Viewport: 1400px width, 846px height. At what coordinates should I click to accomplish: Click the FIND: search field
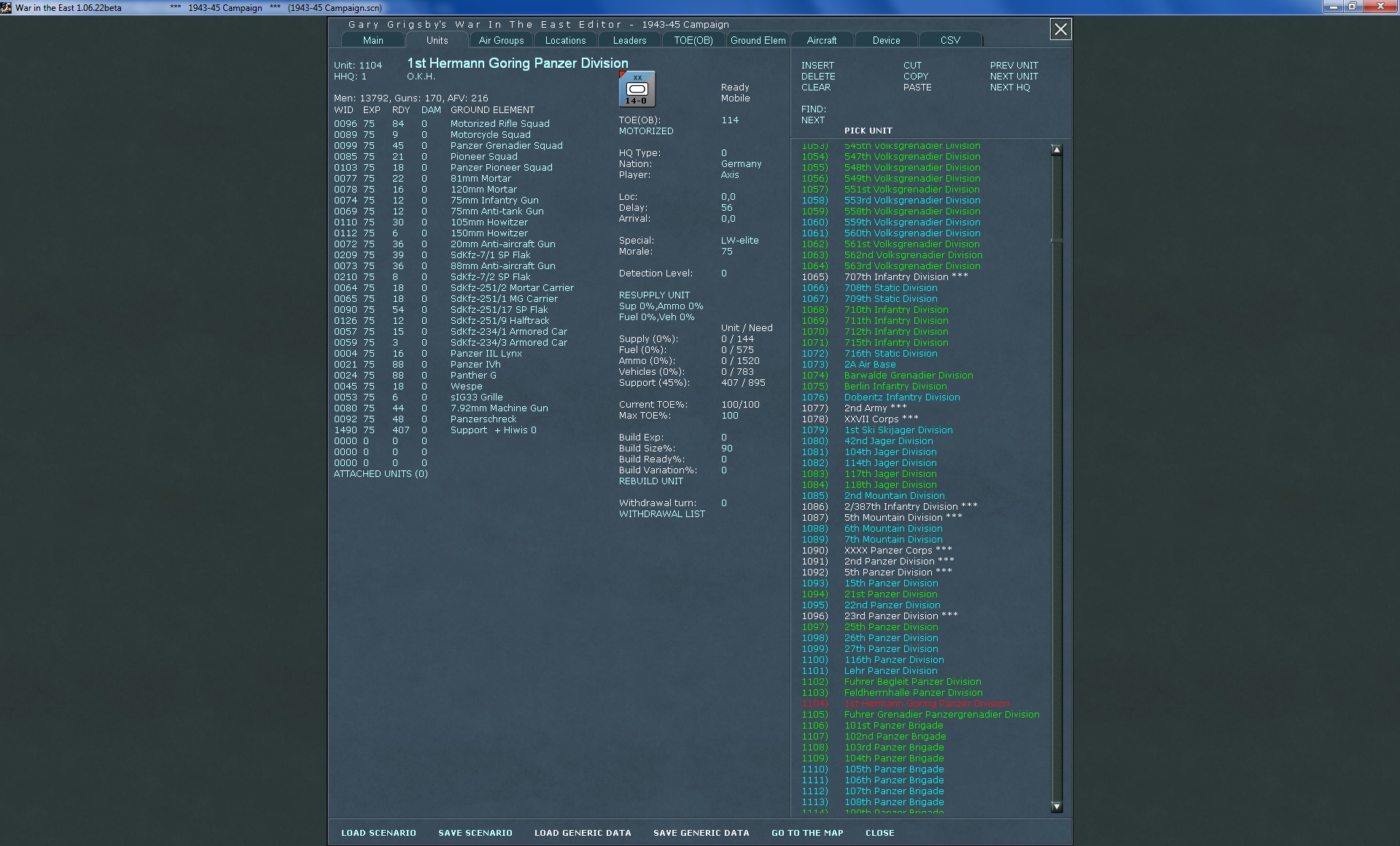(x=813, y=109)
